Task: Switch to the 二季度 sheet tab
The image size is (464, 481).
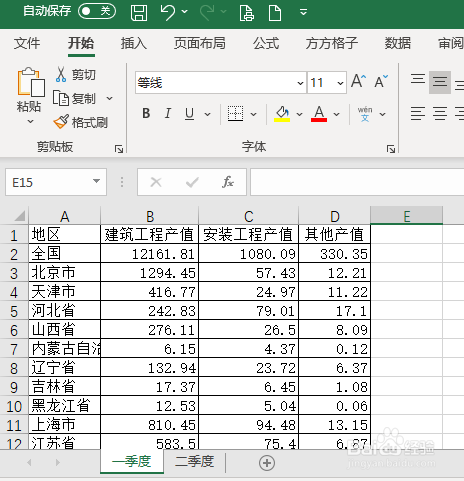Action: [x=194, y=462]
